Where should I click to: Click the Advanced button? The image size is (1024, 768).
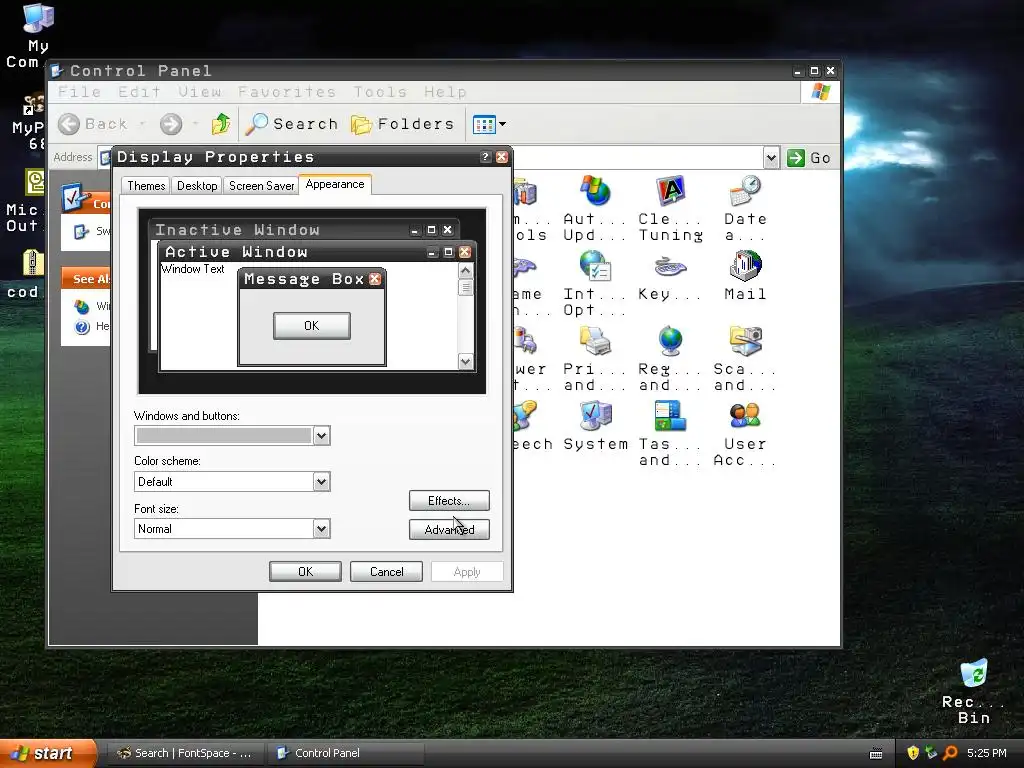click(x=449, y=530)
